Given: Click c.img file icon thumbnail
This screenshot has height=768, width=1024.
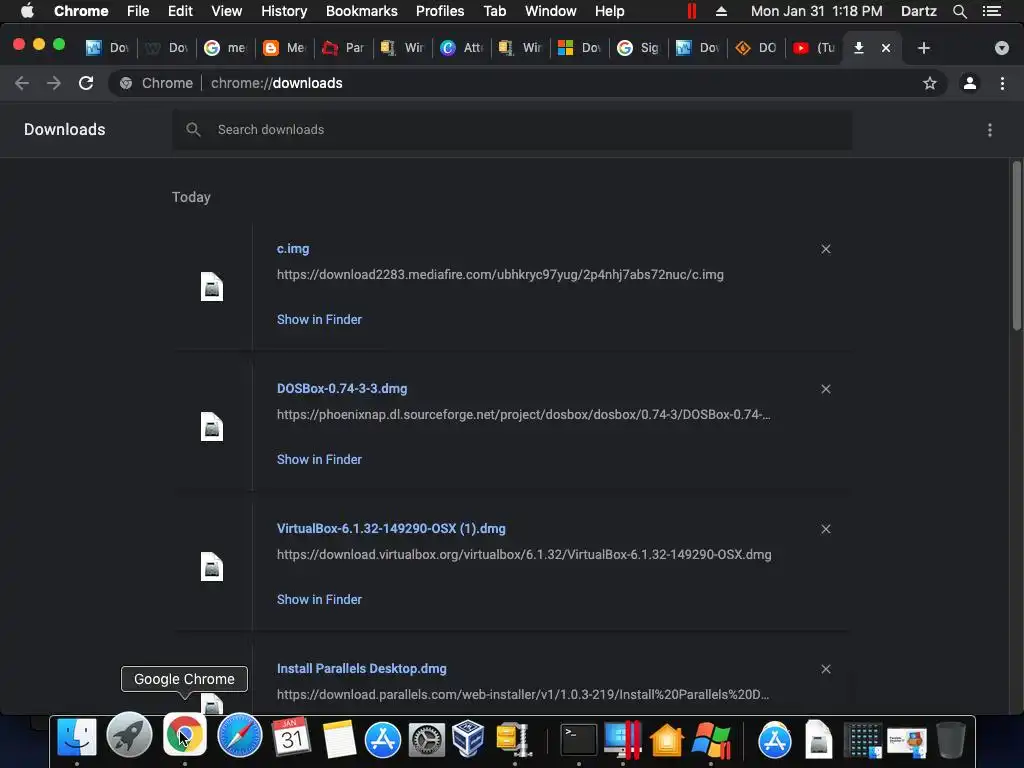Looking at the screenshot, I should tap(212, 287).
